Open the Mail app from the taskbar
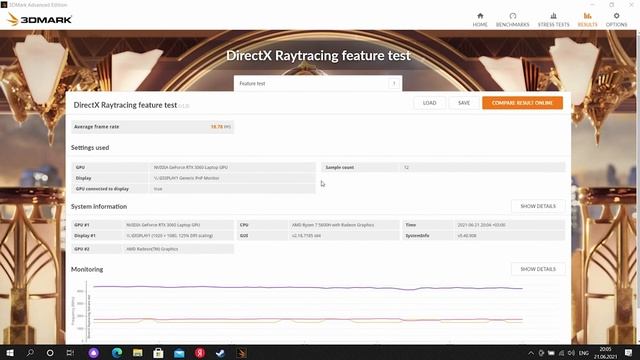The height and width of the screenshot is (360, 640). point(179,353)
